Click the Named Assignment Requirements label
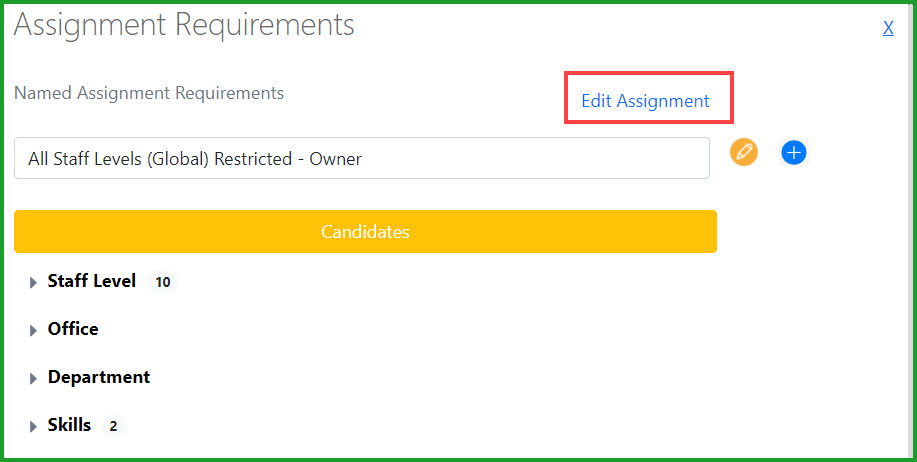The width and height of the screenshot is (917, 462). tap(149, 93)
